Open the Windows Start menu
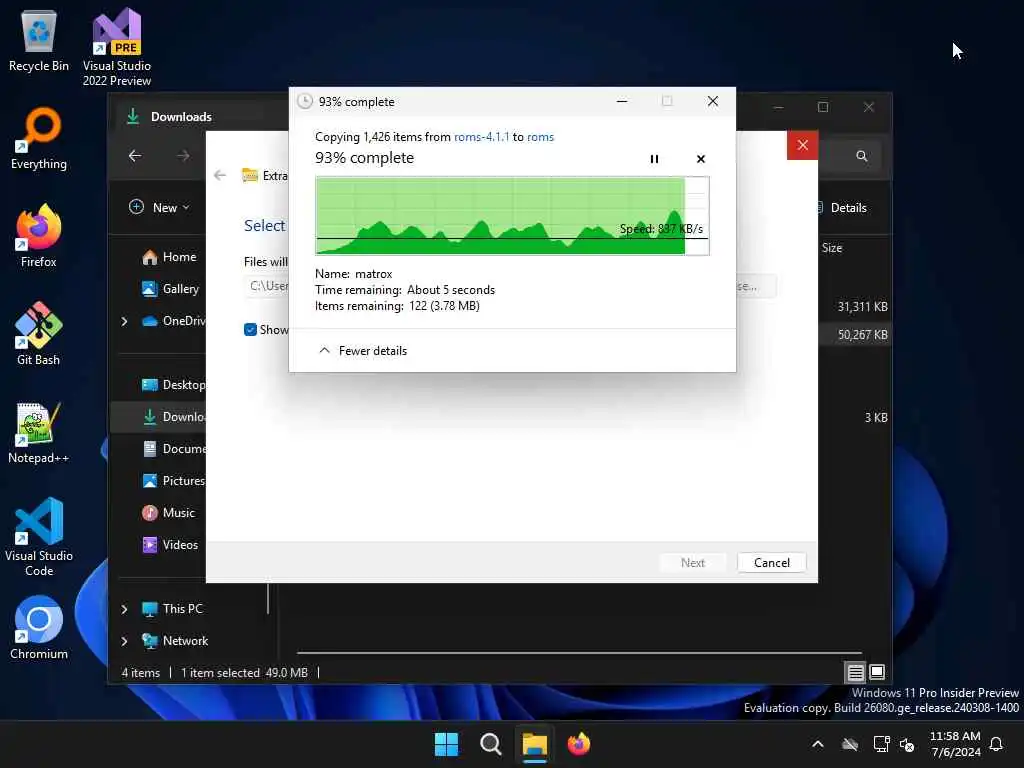Image resolution: width=1024 pixels, height=768 pixels. [446, 744]
